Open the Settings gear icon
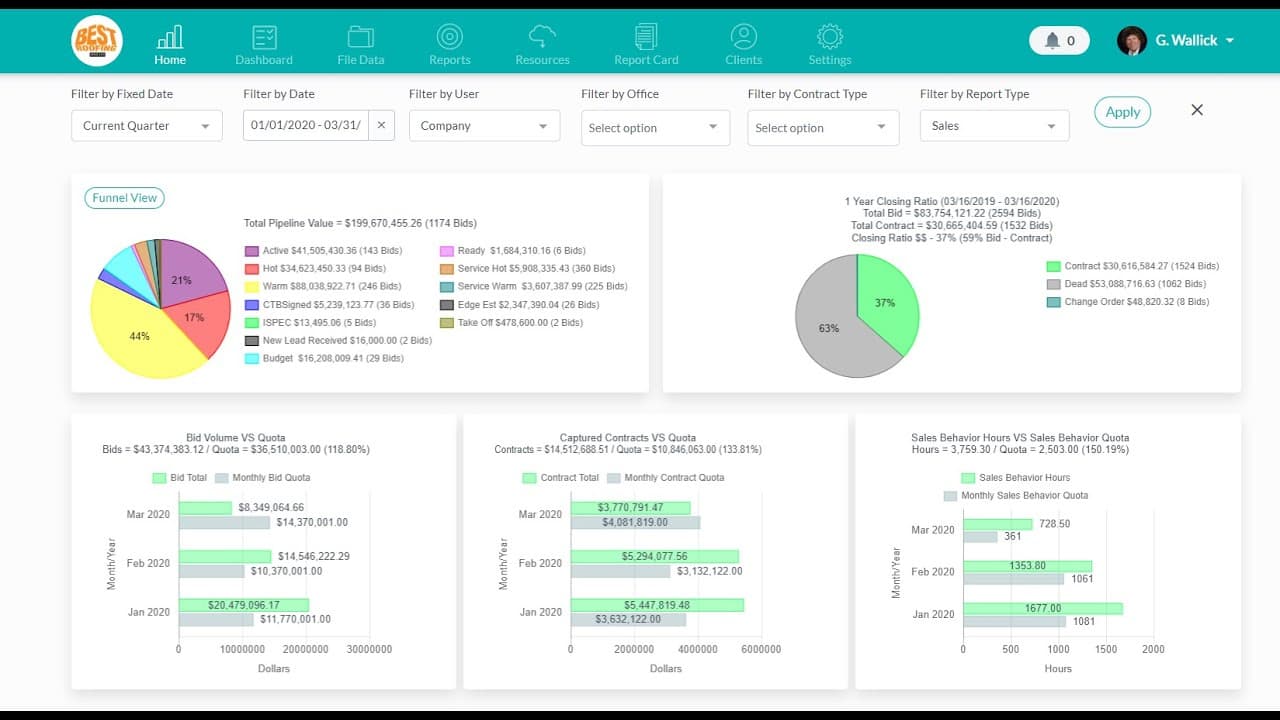This screenshot has height=720, width=1280. coord(829,38)
